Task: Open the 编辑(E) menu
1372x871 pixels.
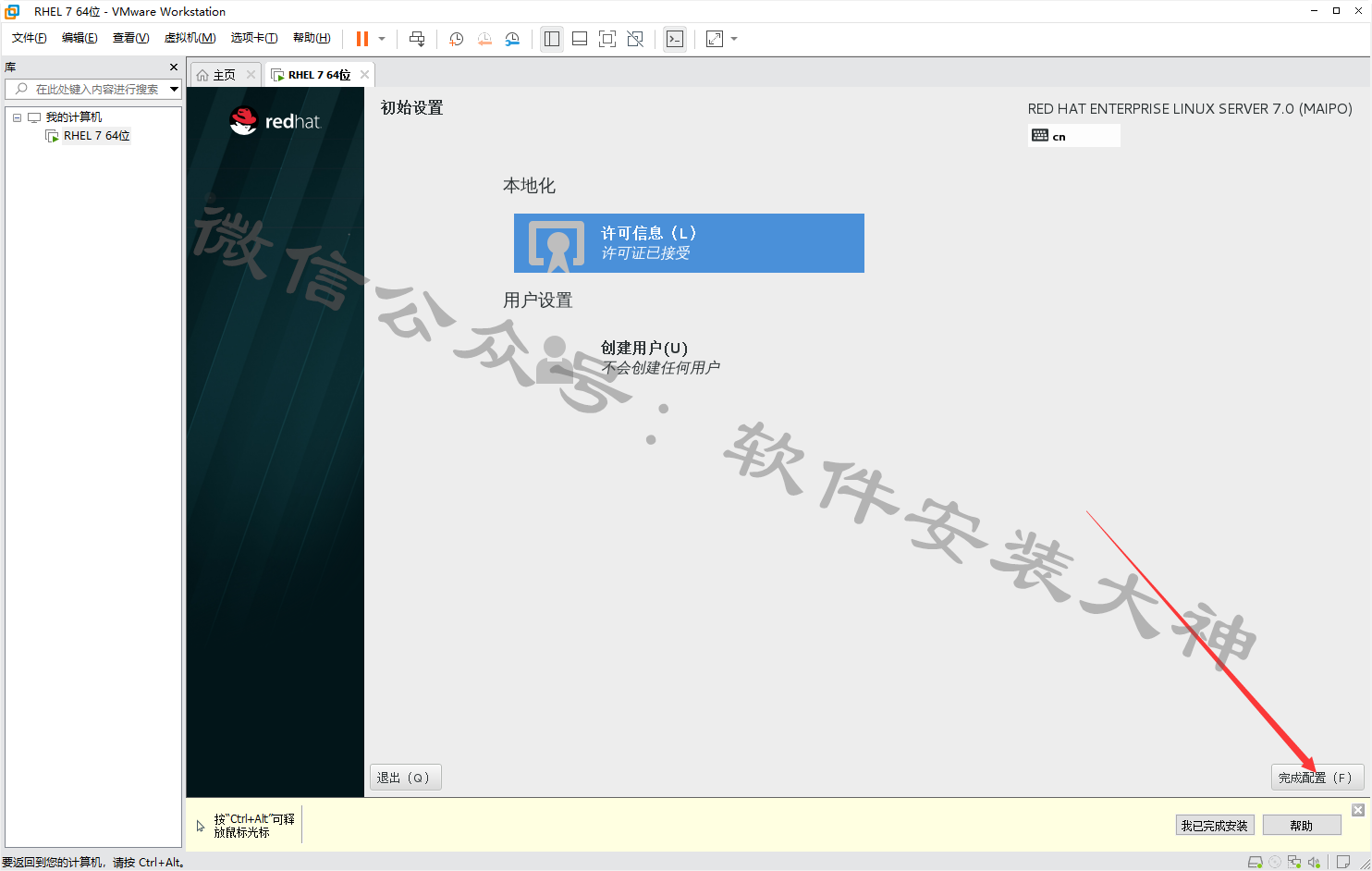Action: 80,38
